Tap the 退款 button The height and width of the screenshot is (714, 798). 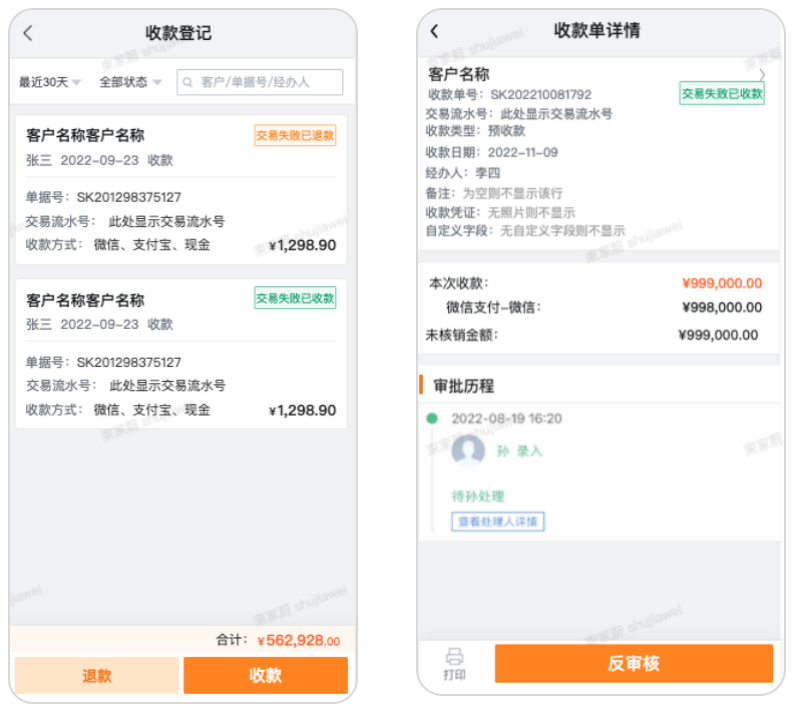97,676
